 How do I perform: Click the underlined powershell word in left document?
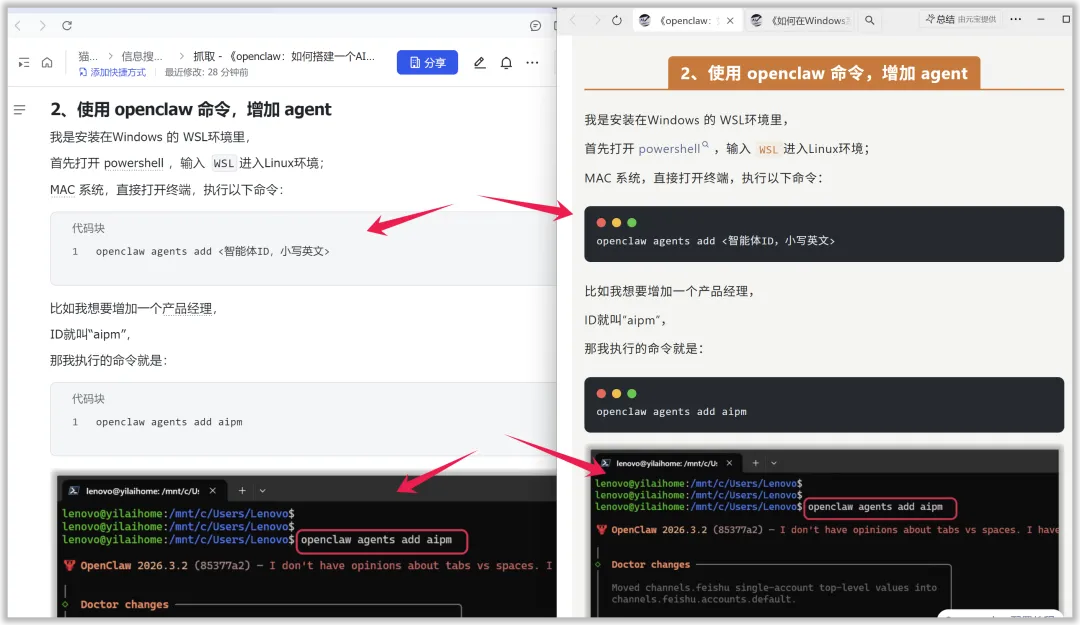click(134, 163)
